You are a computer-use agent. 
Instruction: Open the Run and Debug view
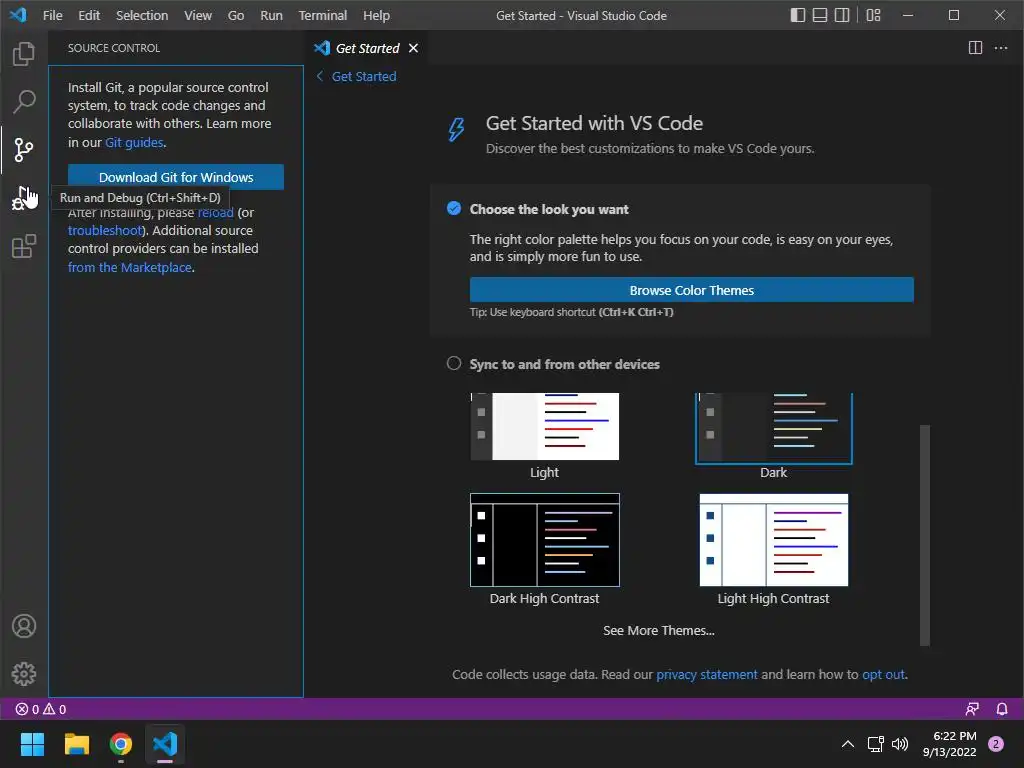[x=24, y=198]
